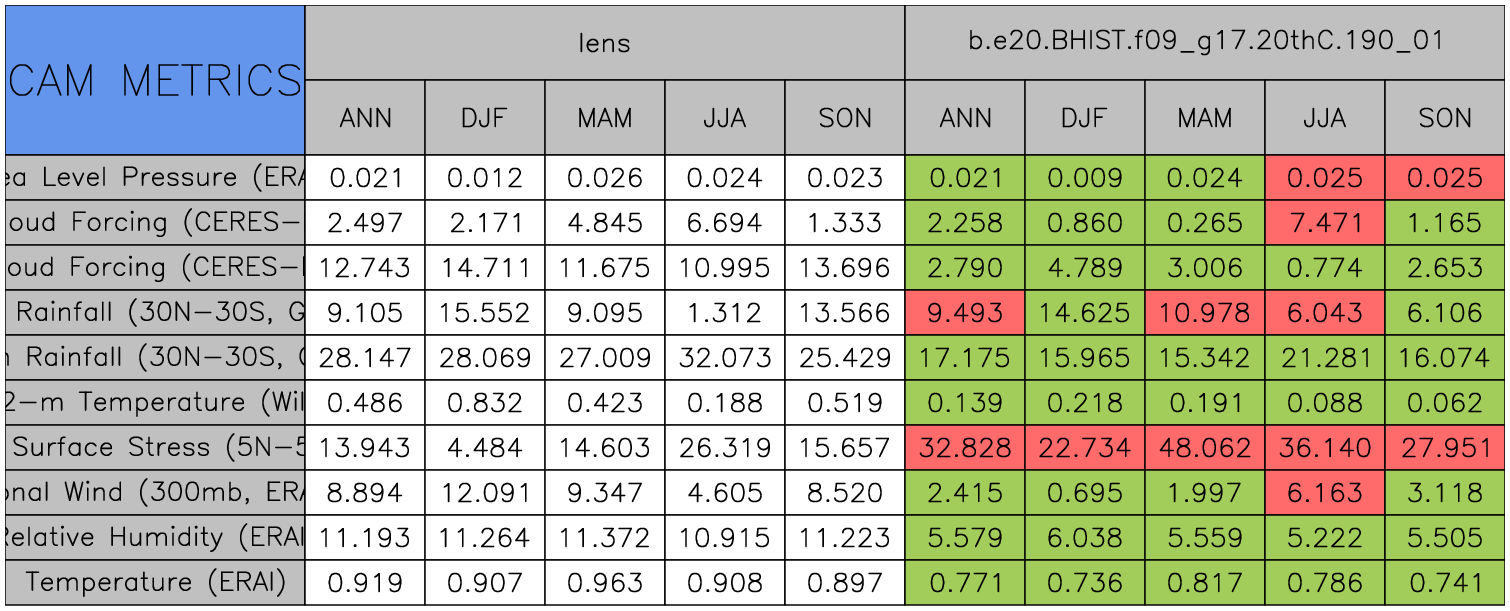Click the red cell showing 32.828
The height and width of the screenshot is (611, 1510).
pos(965,447)
